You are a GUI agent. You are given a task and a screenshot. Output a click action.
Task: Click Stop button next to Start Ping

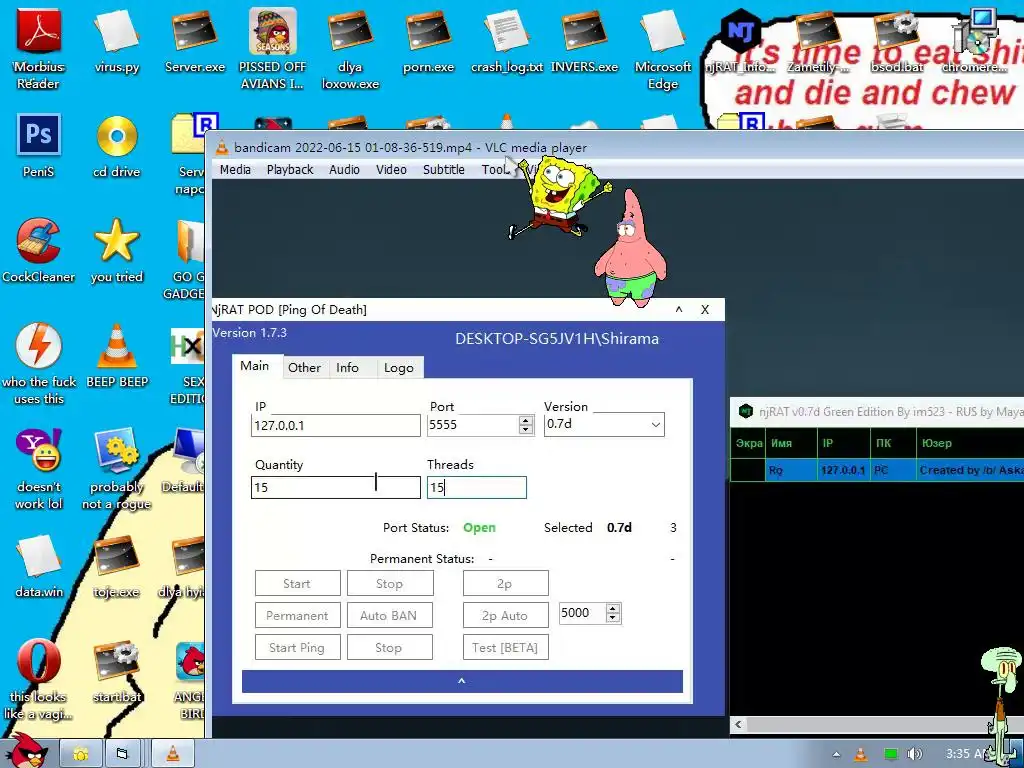390,647
